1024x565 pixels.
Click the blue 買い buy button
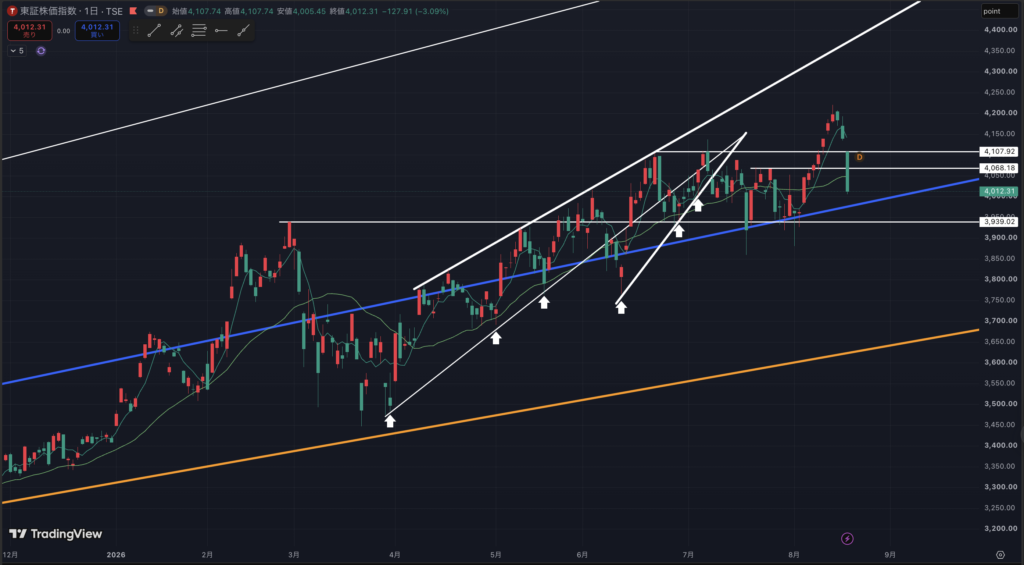coord(97,31)
